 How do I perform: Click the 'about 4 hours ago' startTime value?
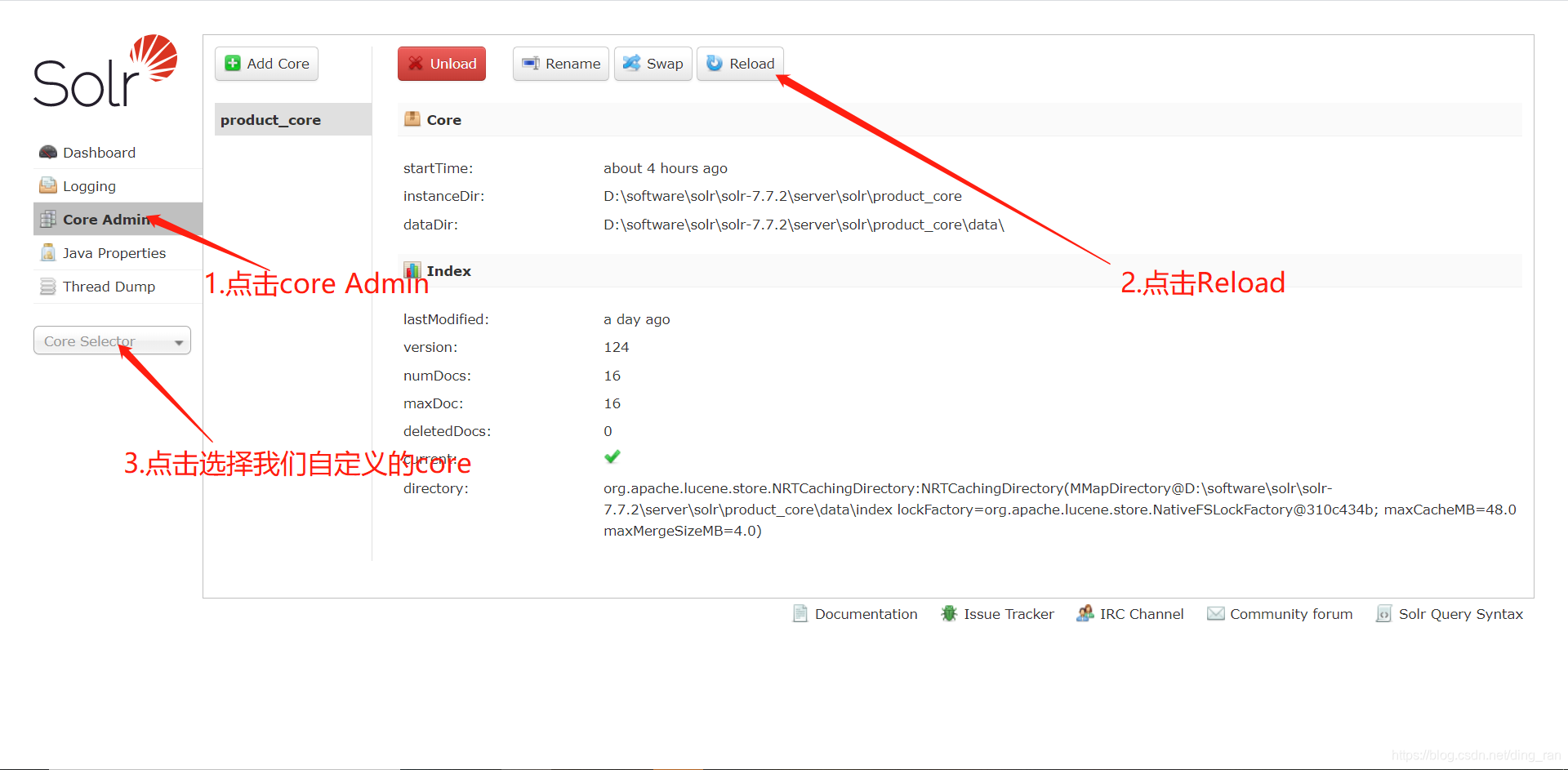[x=666, y=168]
